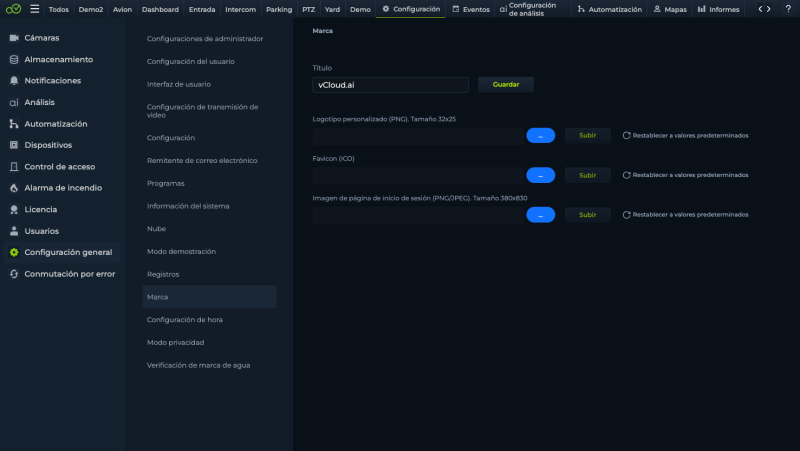This screenshot has height=451, width=800.
Task: Click the Conmutación por error icon
Action: pyautogui.click(x=14, y=274)
